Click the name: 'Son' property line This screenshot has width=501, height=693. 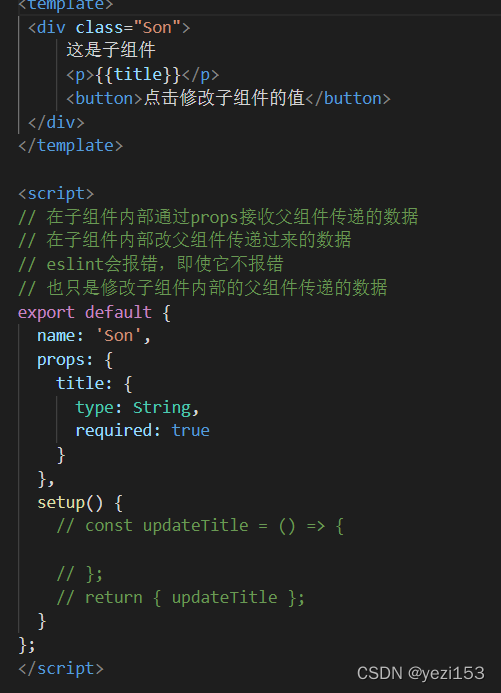[x=94, y=336]
